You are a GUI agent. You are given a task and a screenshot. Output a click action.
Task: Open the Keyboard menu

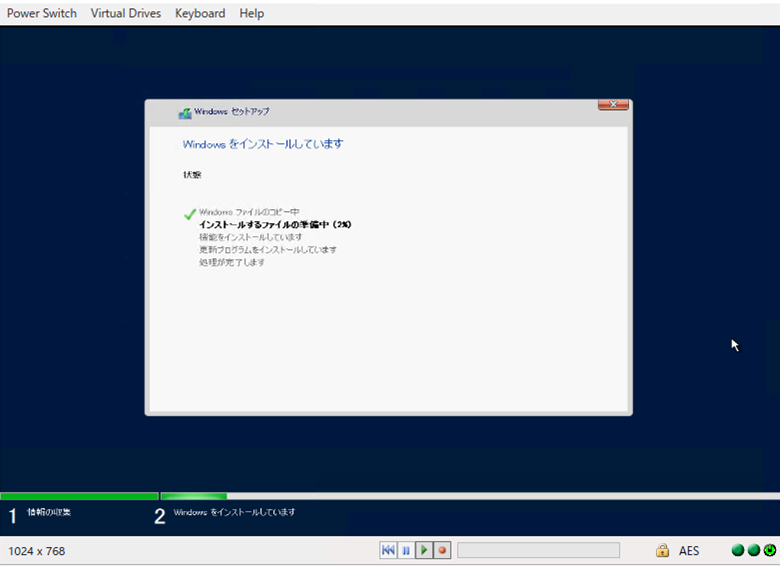[x=200, y=13]
